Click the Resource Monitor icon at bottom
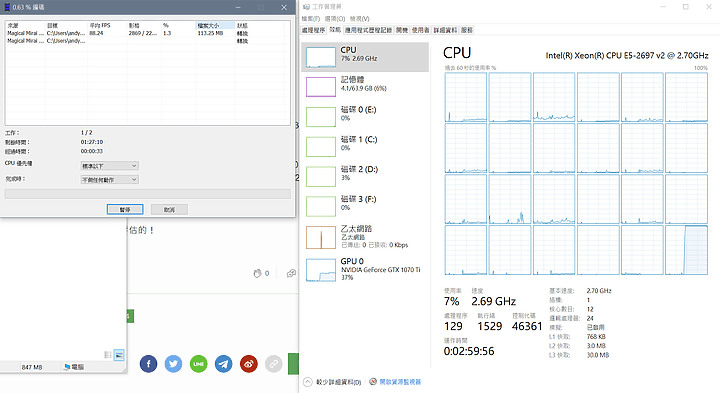Screen dimensions: 720x393 click(373, 382)
